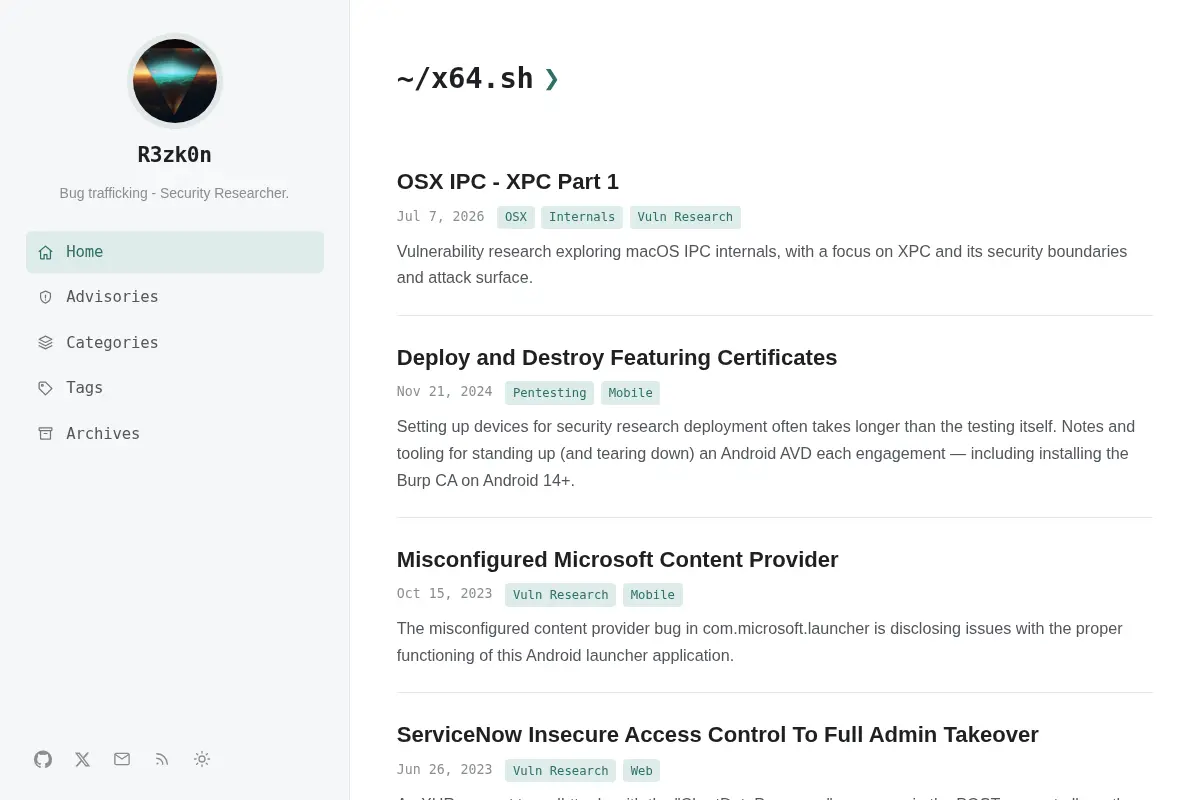The image size is (1200, 800).
Task: Click the Advisories shield icon
Action: coord(45,297)
